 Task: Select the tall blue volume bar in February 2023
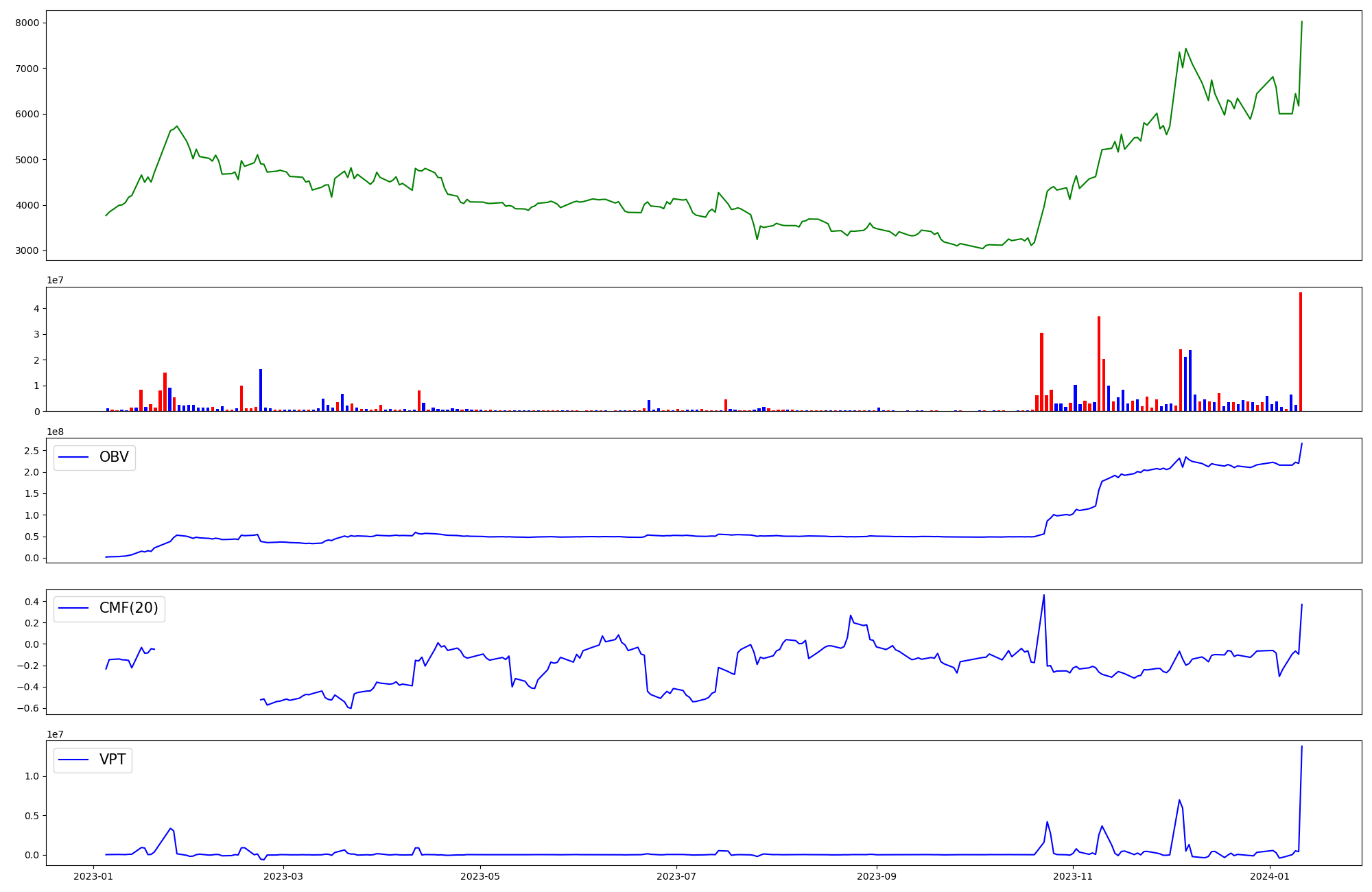pyautogui.click(x=261, y=390)
